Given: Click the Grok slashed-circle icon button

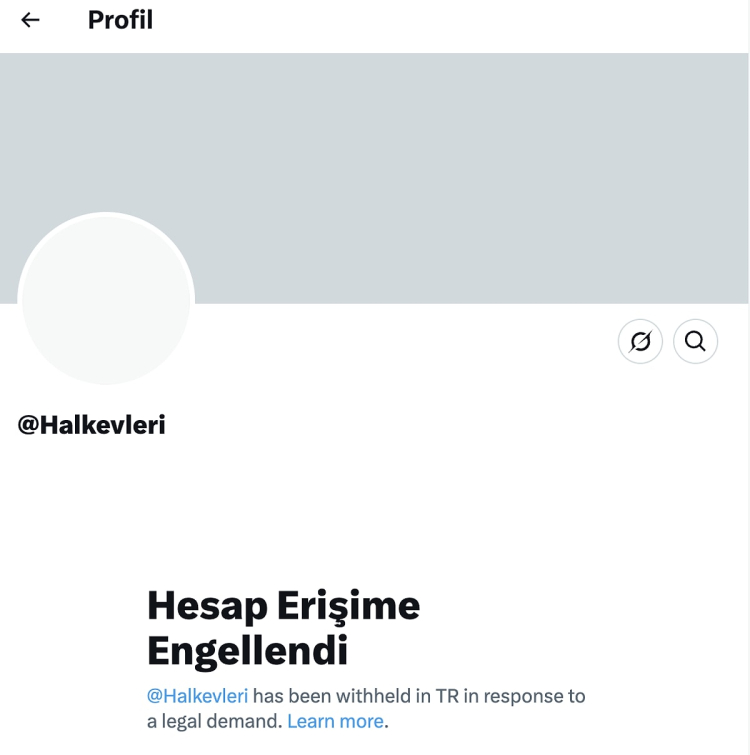Looking at the screenshot, I should pyautogui.click(x=640, y=342).
